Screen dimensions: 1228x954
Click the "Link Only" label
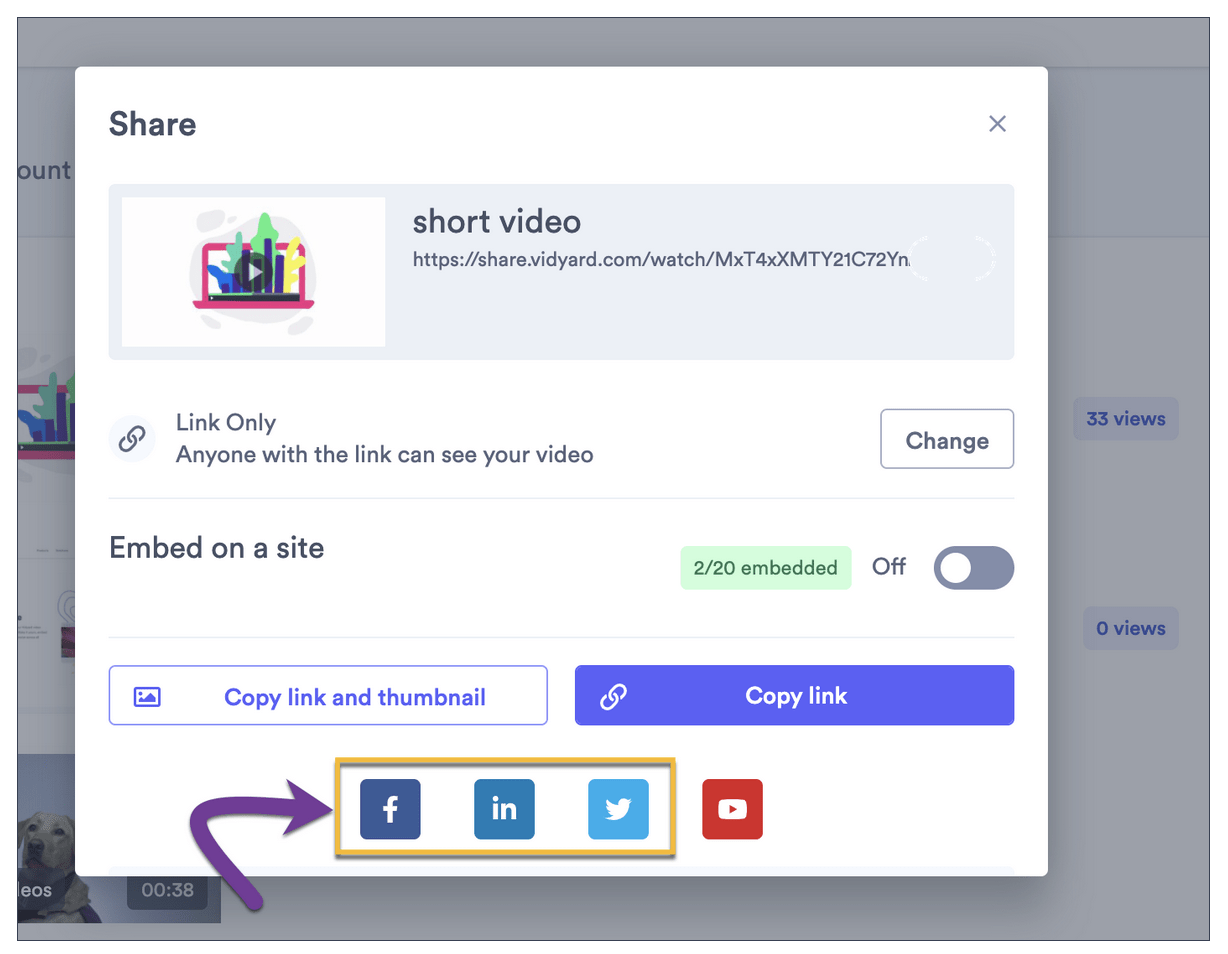click(226, 423)
